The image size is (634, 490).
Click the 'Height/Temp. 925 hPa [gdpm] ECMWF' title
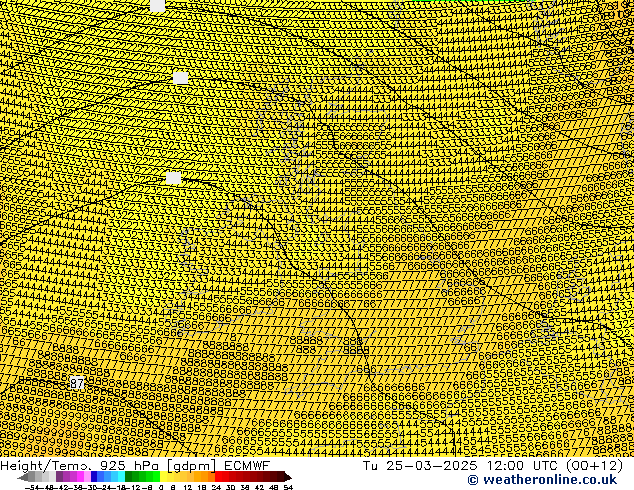(135, 466)
